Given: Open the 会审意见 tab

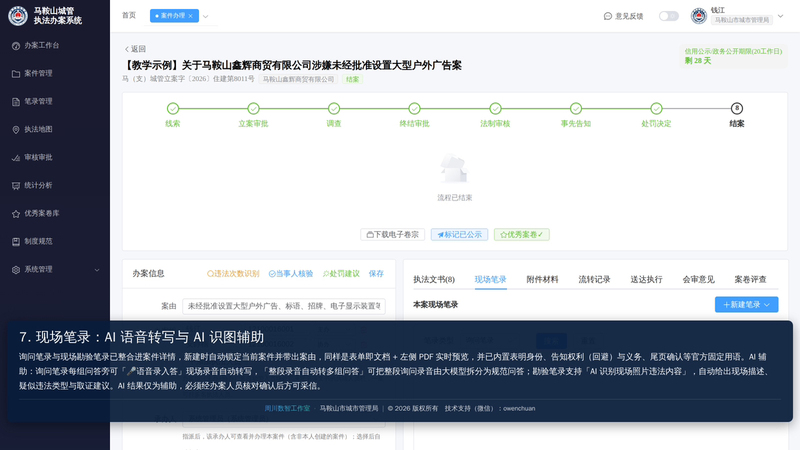Looking at the screenshot, I should [698, 280].
